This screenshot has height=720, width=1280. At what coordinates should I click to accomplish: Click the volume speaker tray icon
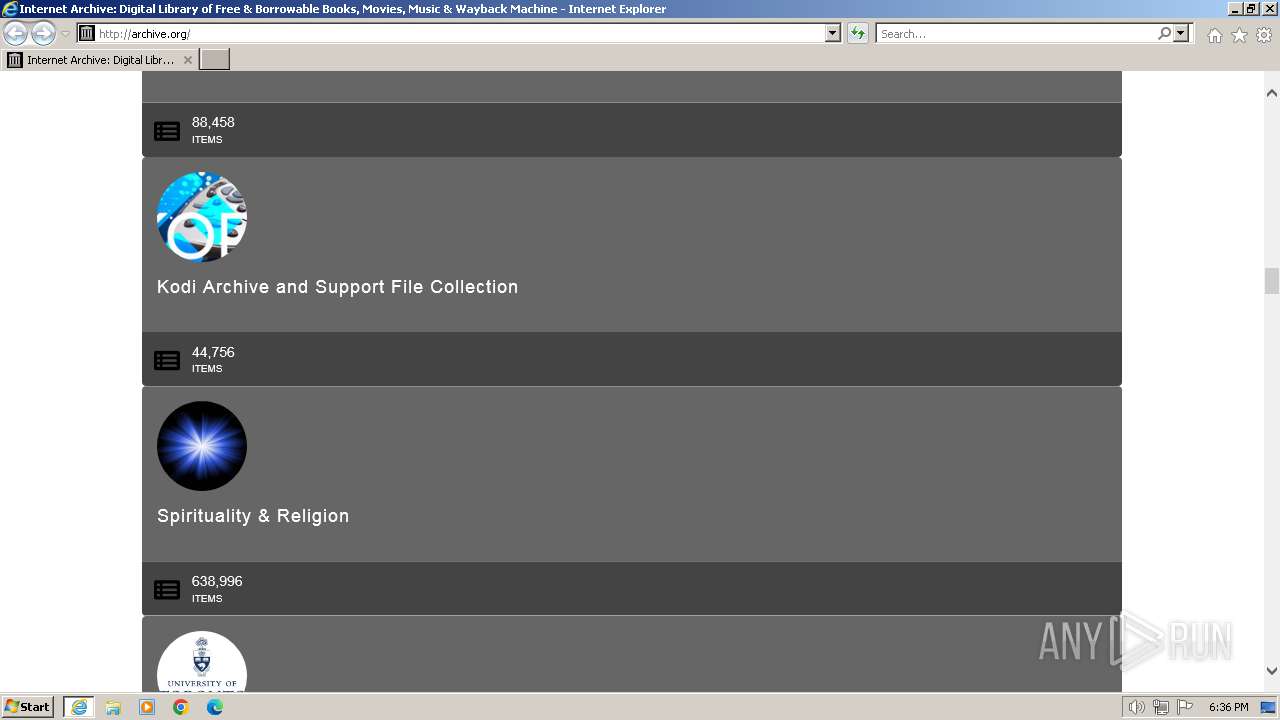coord(1137,707)
